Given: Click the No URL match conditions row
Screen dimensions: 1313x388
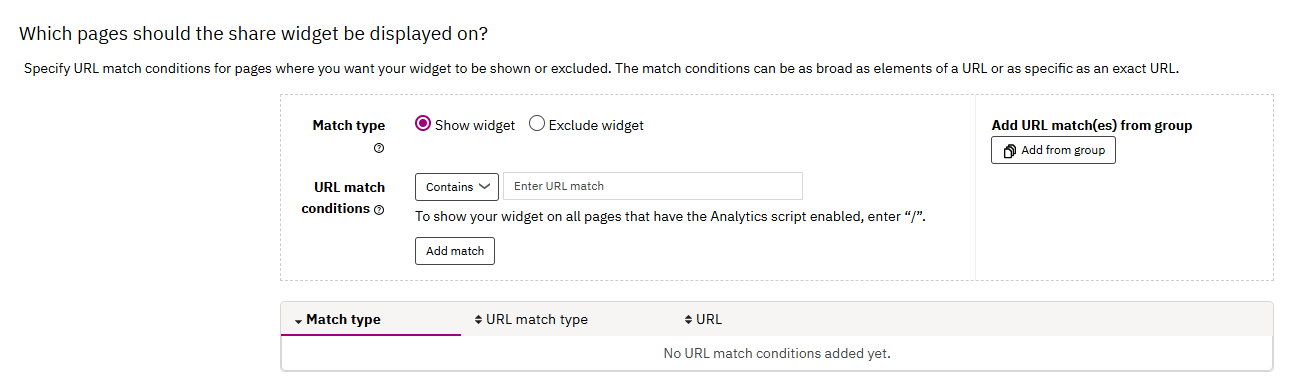Looking at the screenshot, I should click(x=777, y=353).
